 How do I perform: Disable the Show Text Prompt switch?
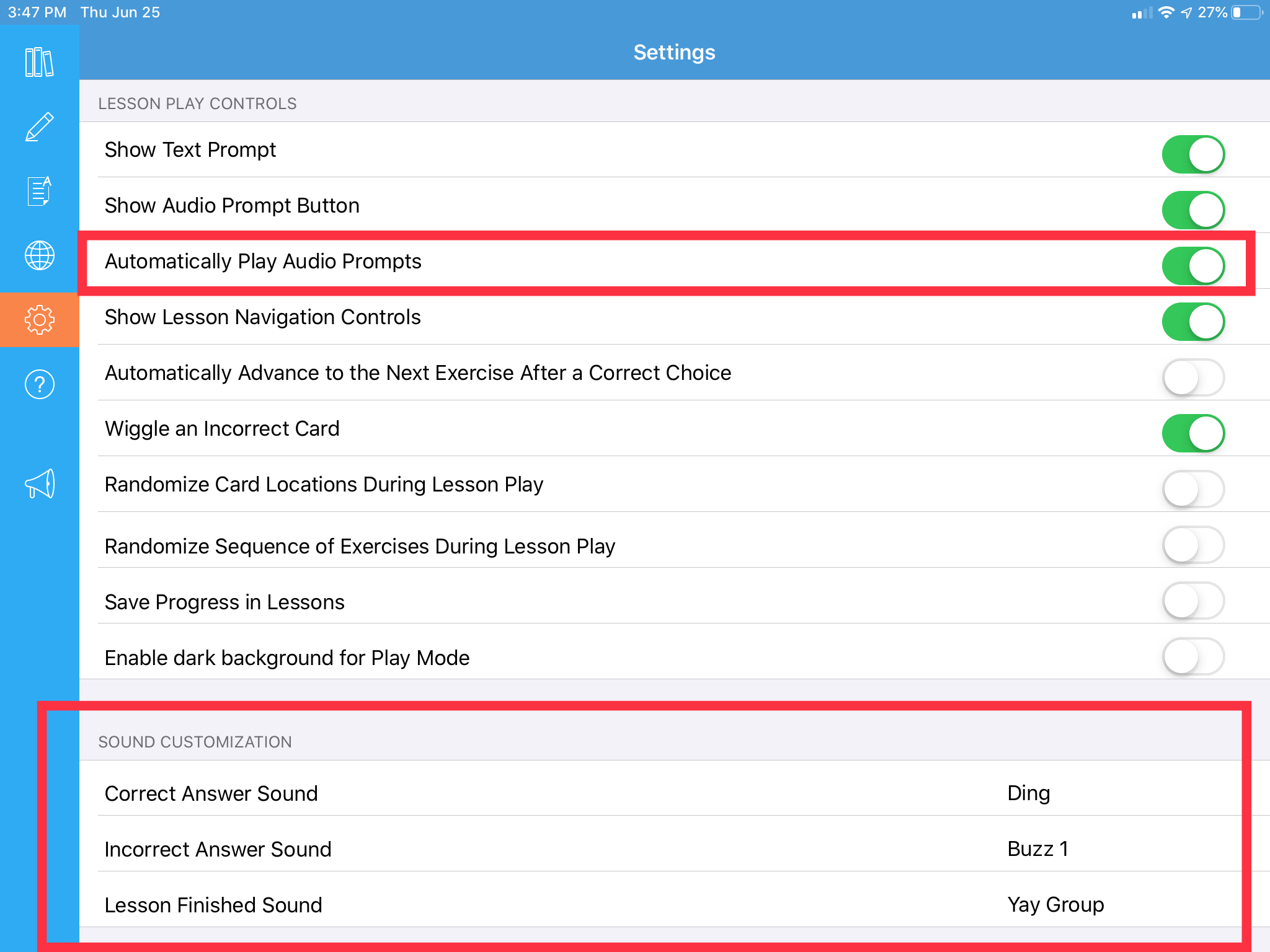(1193, 154)
